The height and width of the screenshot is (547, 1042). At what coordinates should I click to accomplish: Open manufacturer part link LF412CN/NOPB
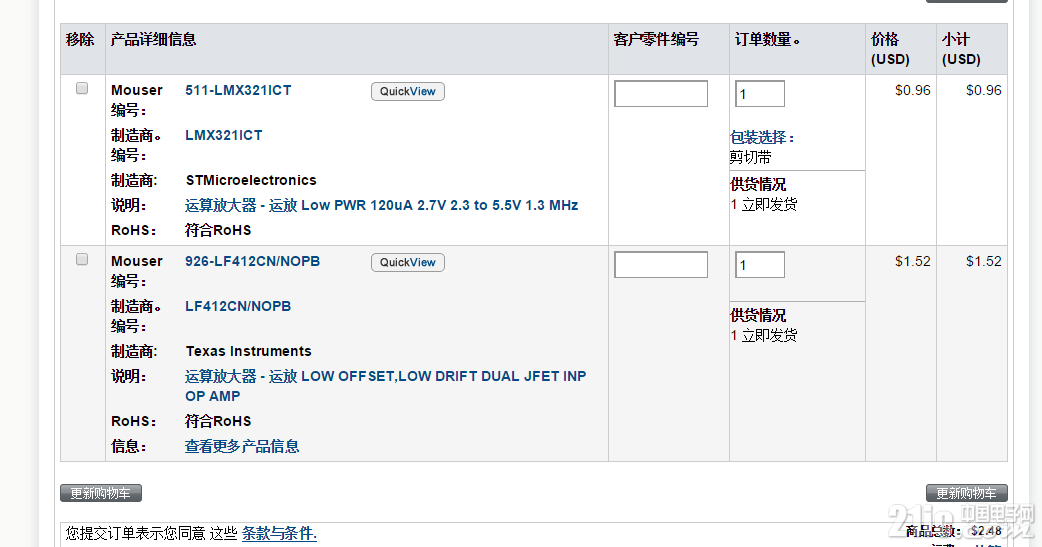238,306
